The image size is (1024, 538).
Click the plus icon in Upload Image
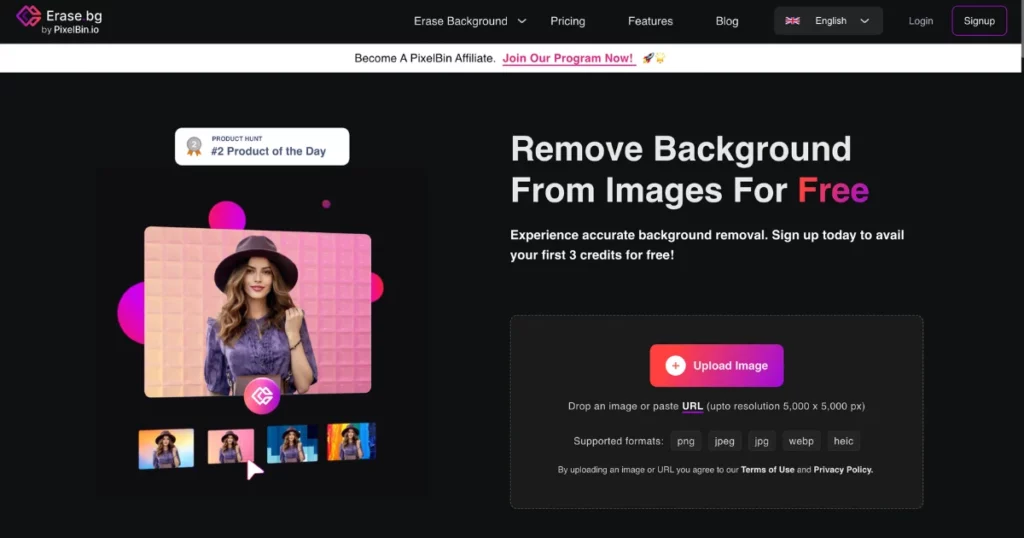[x=675, y=366]
